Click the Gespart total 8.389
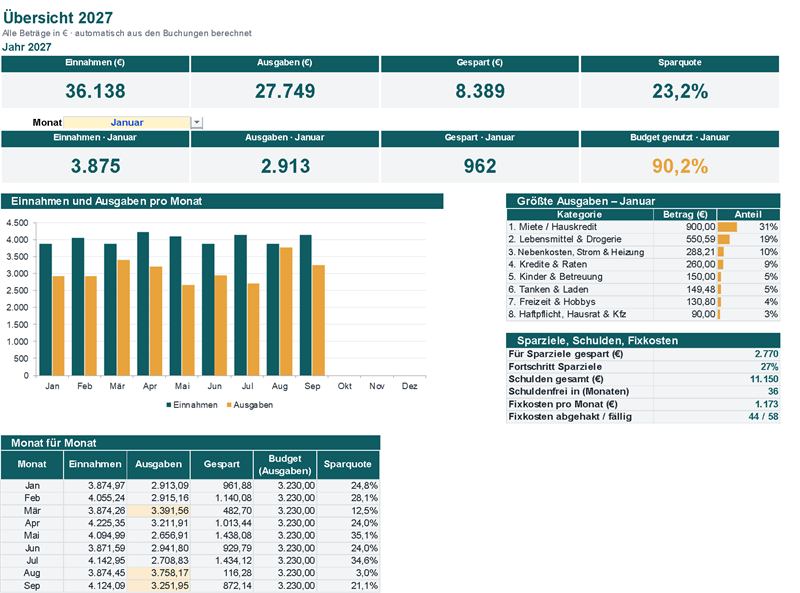800x593 pixels. [480, 91]
